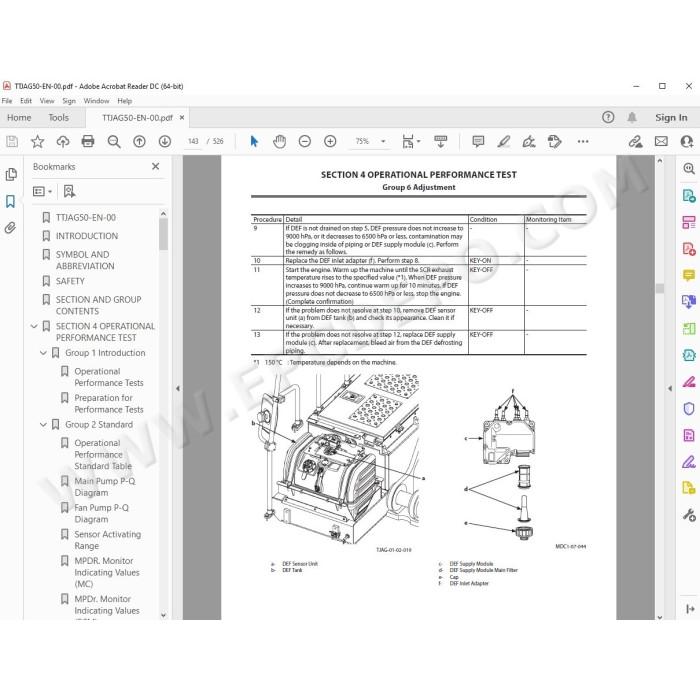Select the highlighter pen tool
Viewport: 700px width, 700px height.
[x=504, y=142]
